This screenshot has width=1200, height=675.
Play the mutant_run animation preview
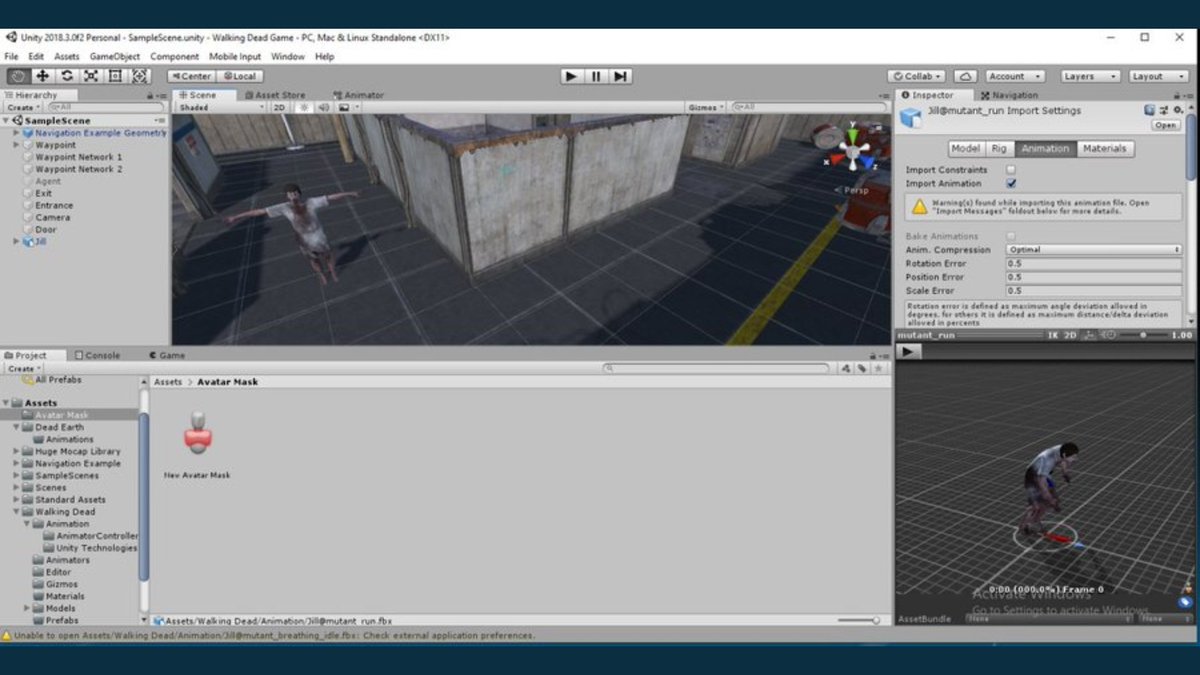tap(908, 352)
